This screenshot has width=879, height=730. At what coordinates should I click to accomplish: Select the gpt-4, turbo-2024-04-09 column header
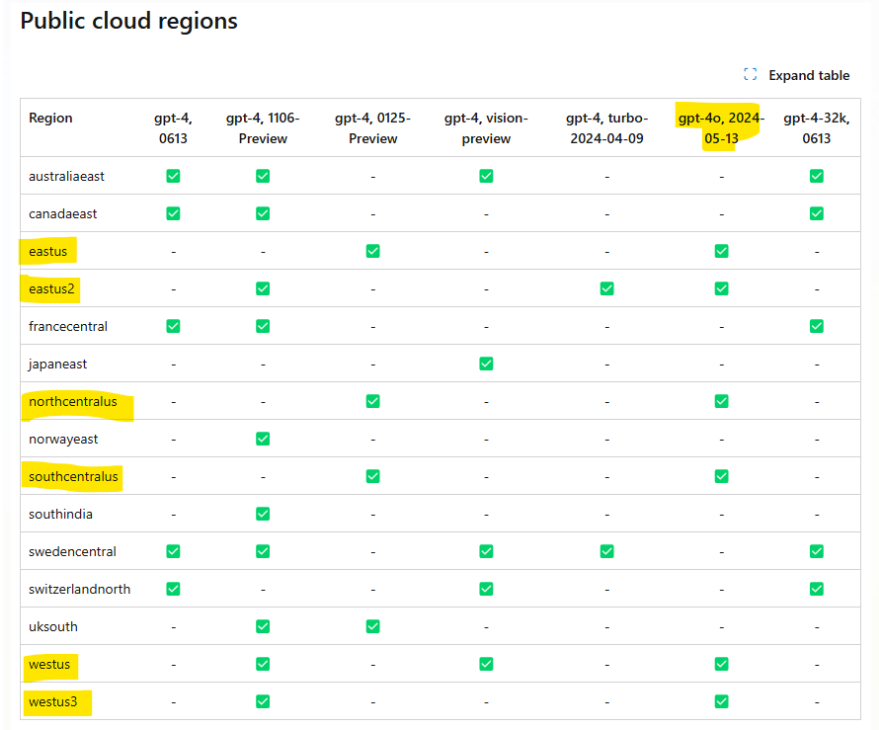tap(607, 128)
